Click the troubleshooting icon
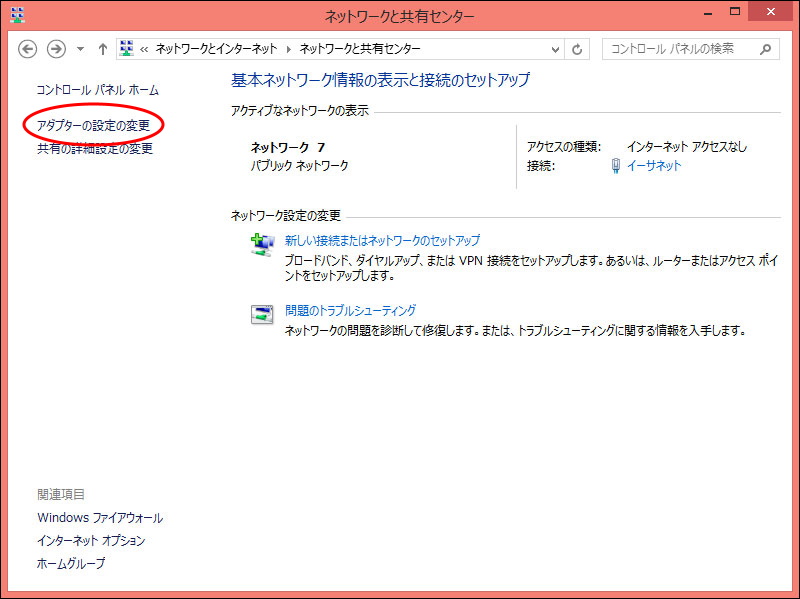The width and height of the screenshot is (800, 599). [262, 314]
